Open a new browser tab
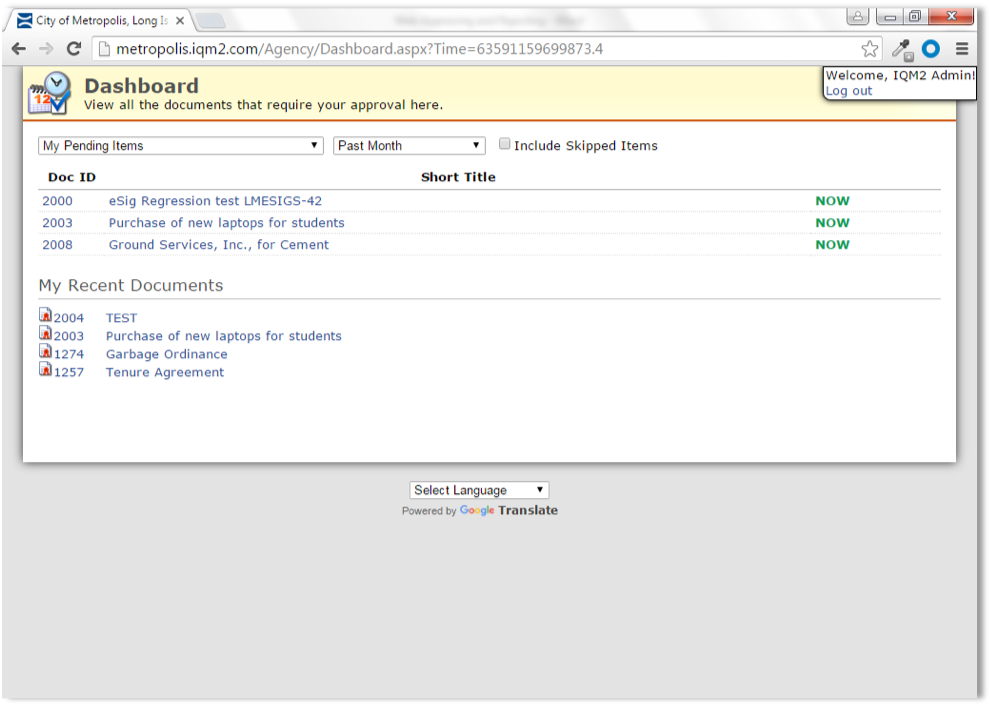 [x=211, y=21]
